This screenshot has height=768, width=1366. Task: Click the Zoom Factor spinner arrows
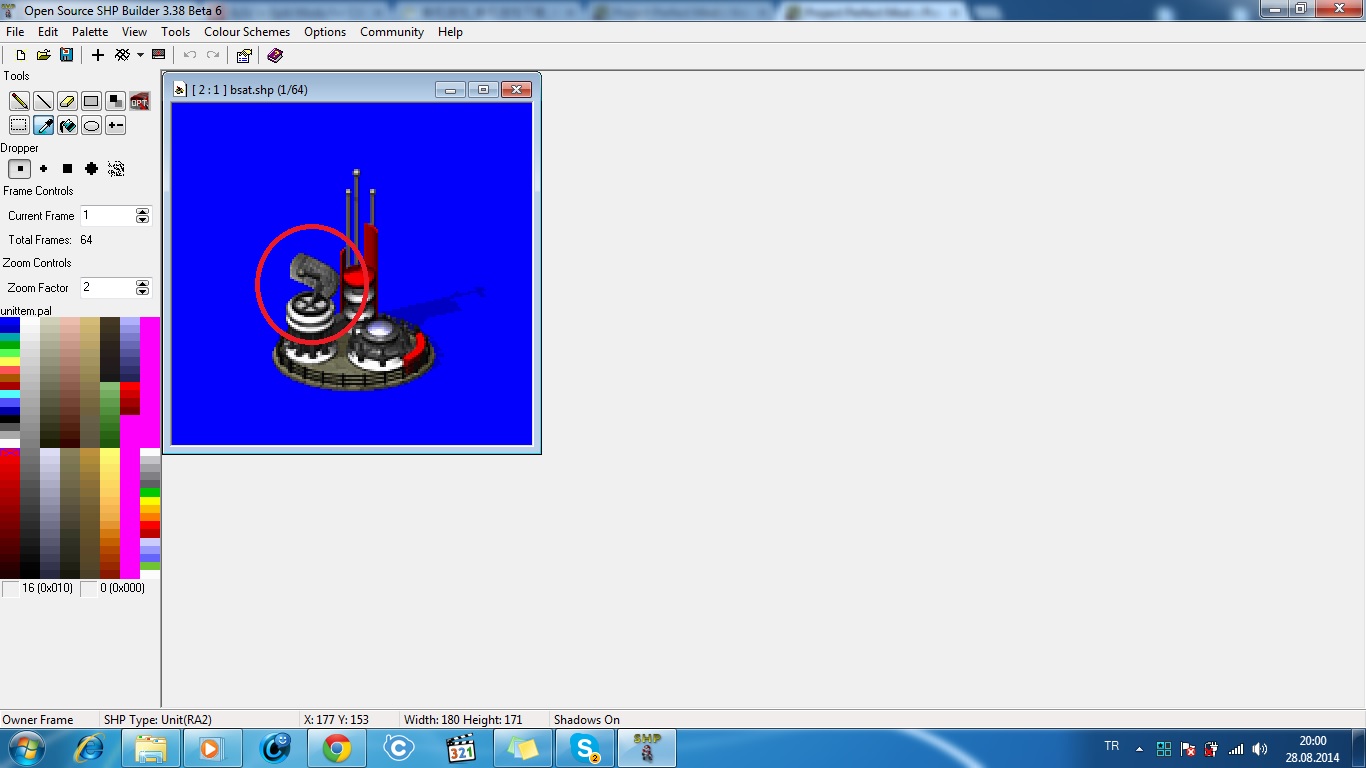click(x=142, y=287)
